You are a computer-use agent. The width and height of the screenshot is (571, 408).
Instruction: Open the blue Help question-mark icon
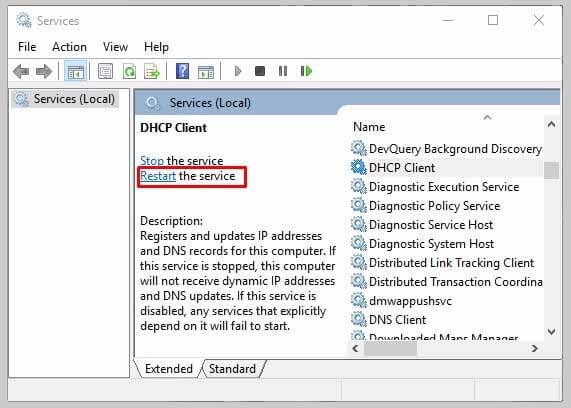point(182,71)
